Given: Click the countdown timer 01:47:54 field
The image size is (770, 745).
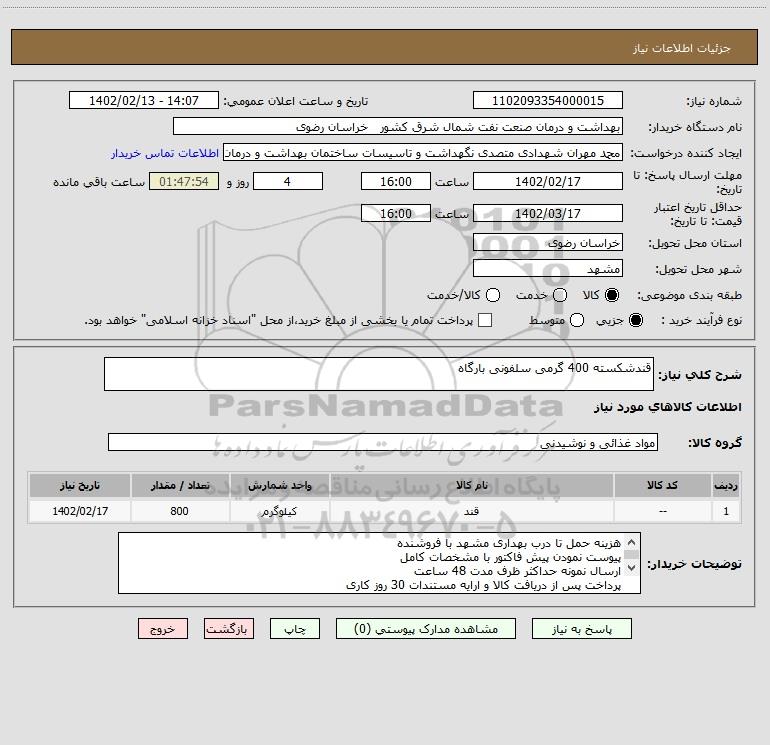Looking at the screenshot, I should [184, 181].
